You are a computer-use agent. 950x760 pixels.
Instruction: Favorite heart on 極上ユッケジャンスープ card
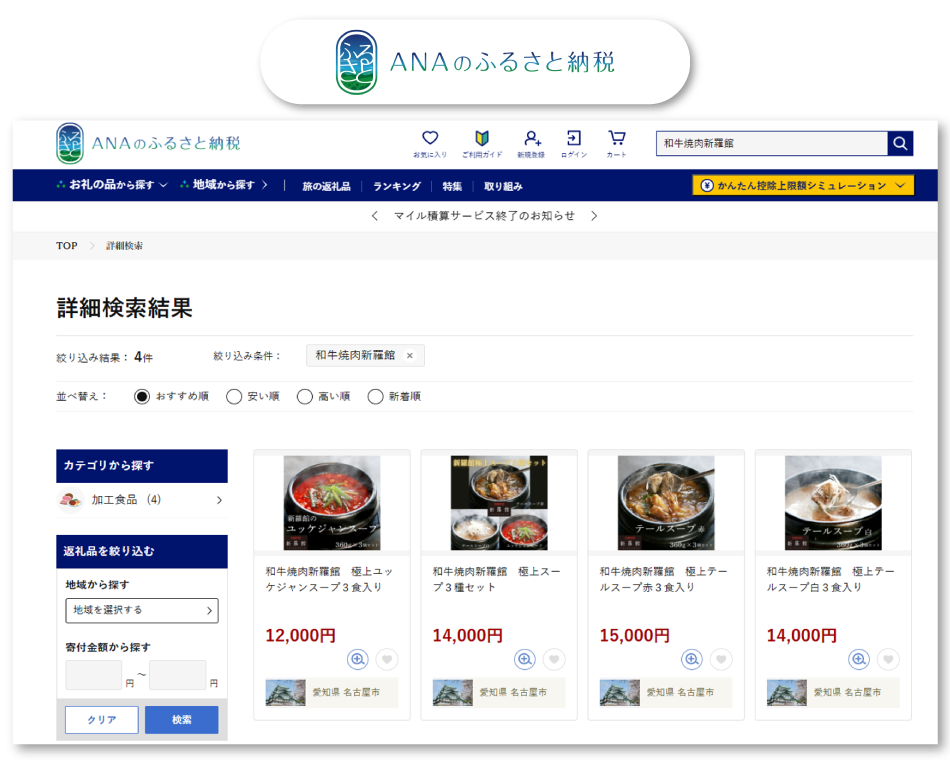[387, 659]
